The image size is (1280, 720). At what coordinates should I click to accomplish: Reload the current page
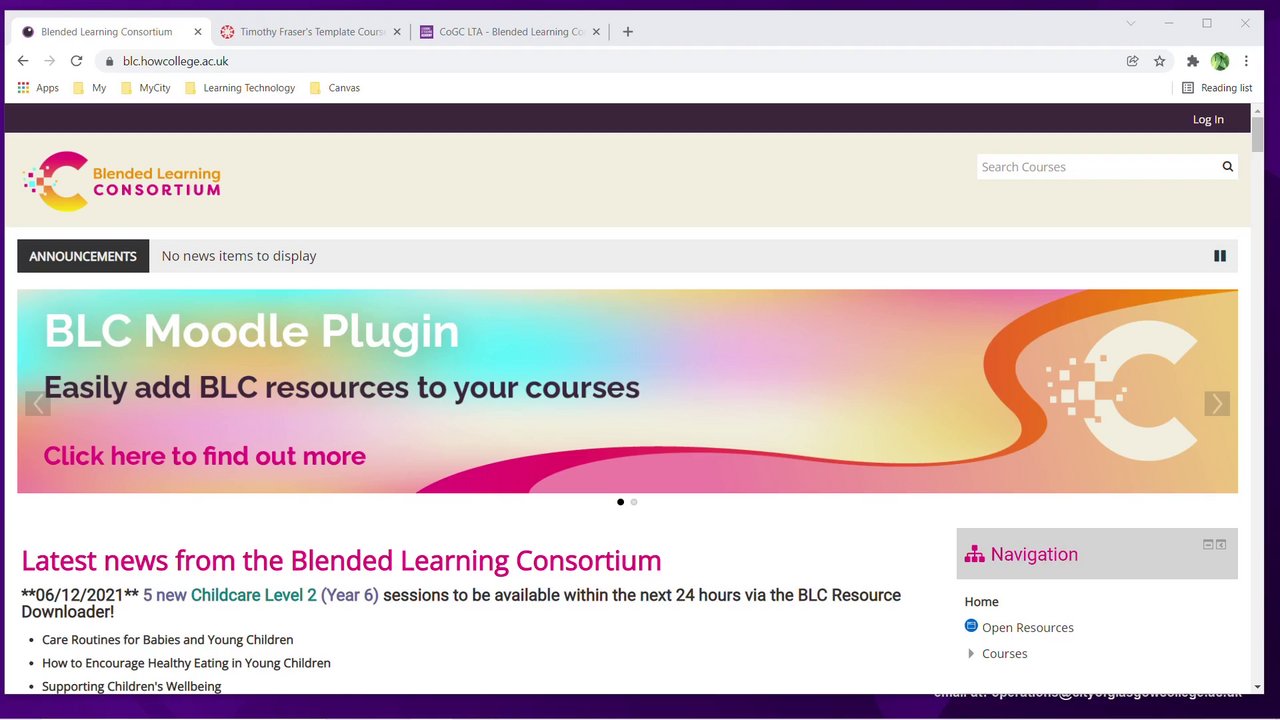click(76, 61)
